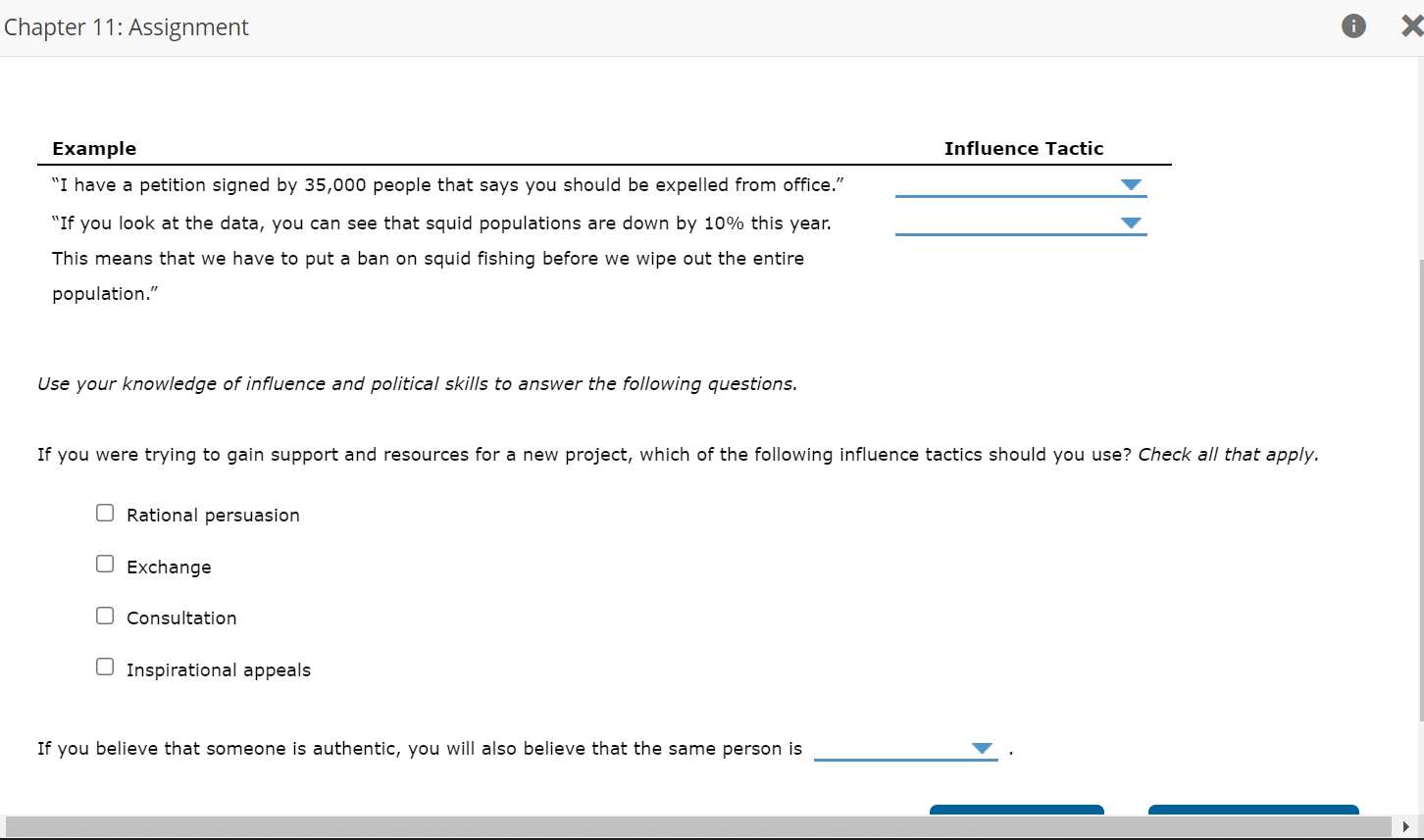Click the Chapter 11: Assignment title
Image resolution: width=1424 pixels, height=840 pixels.
(127, 26)
